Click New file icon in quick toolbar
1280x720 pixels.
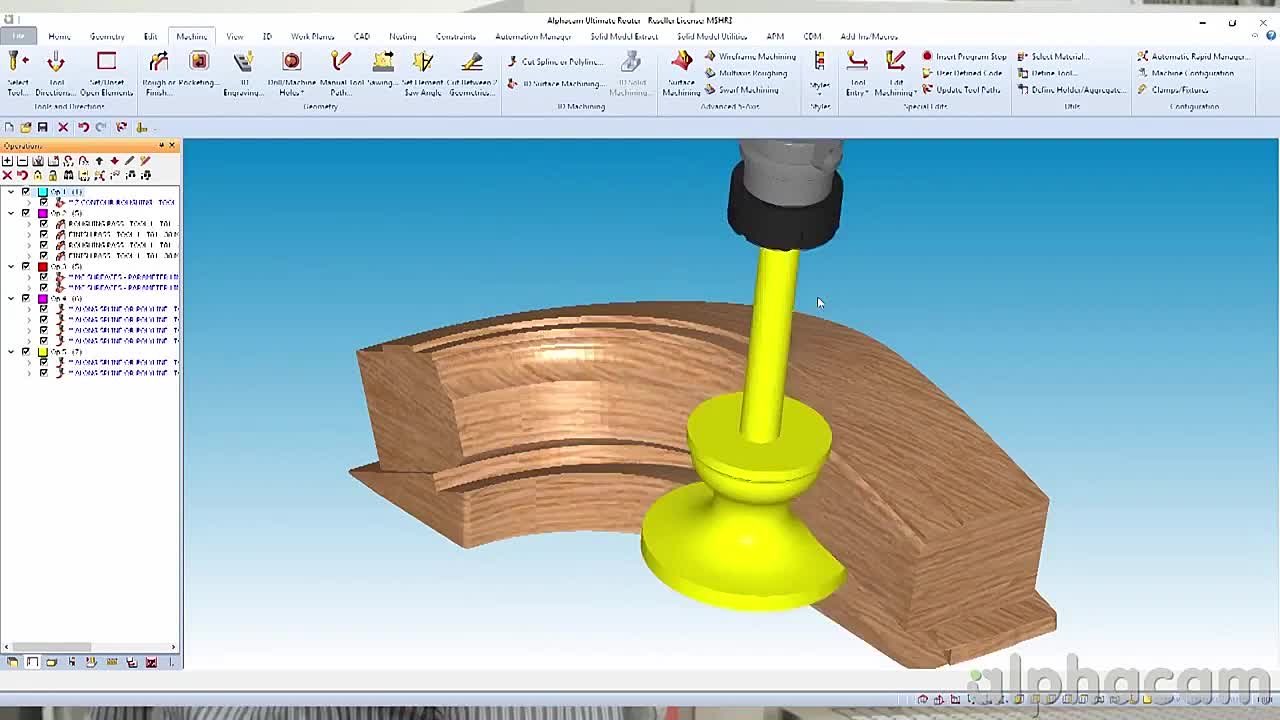coord(9,127)
